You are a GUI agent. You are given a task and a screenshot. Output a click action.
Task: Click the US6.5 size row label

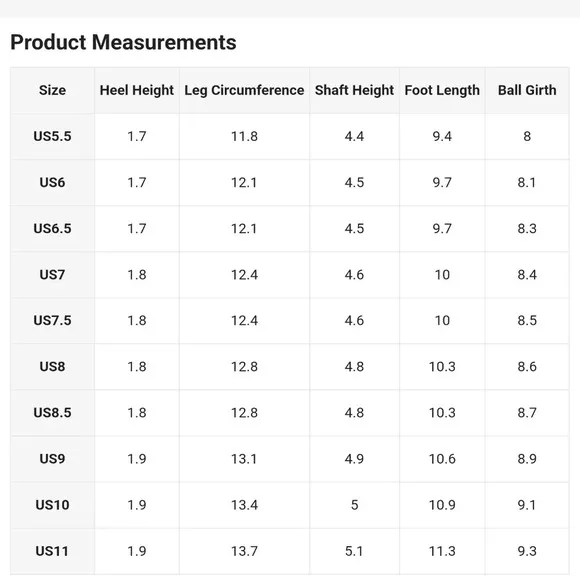point(53,229)
